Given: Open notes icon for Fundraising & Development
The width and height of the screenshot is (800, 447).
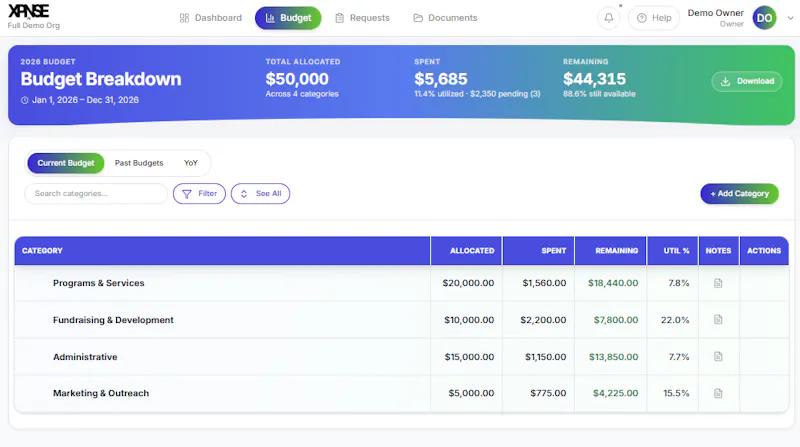Looking at the screenshot, I should click(718, 320).
